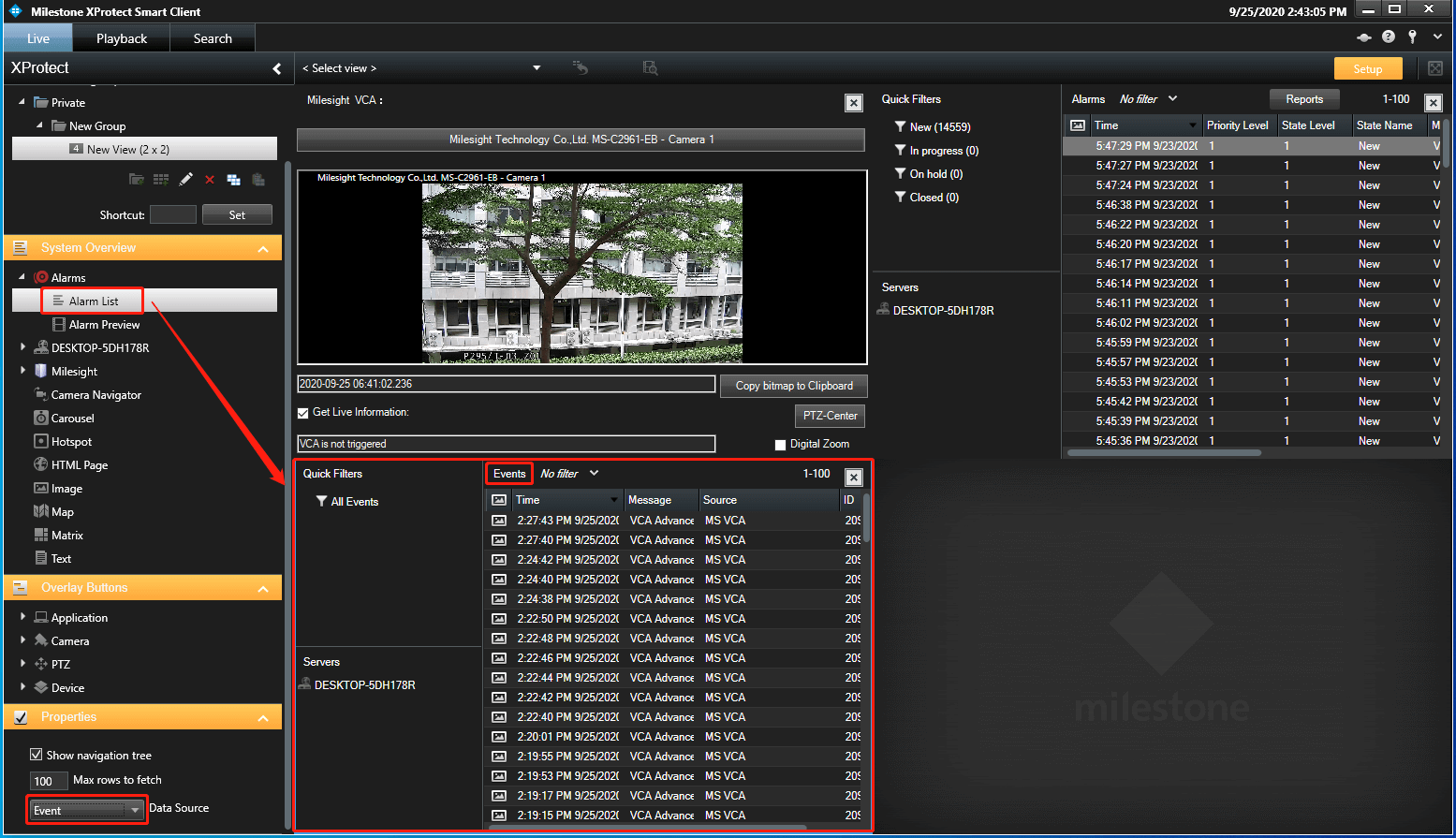
Task: Filter alarms by In progress (0)
Action: (936, 150)
